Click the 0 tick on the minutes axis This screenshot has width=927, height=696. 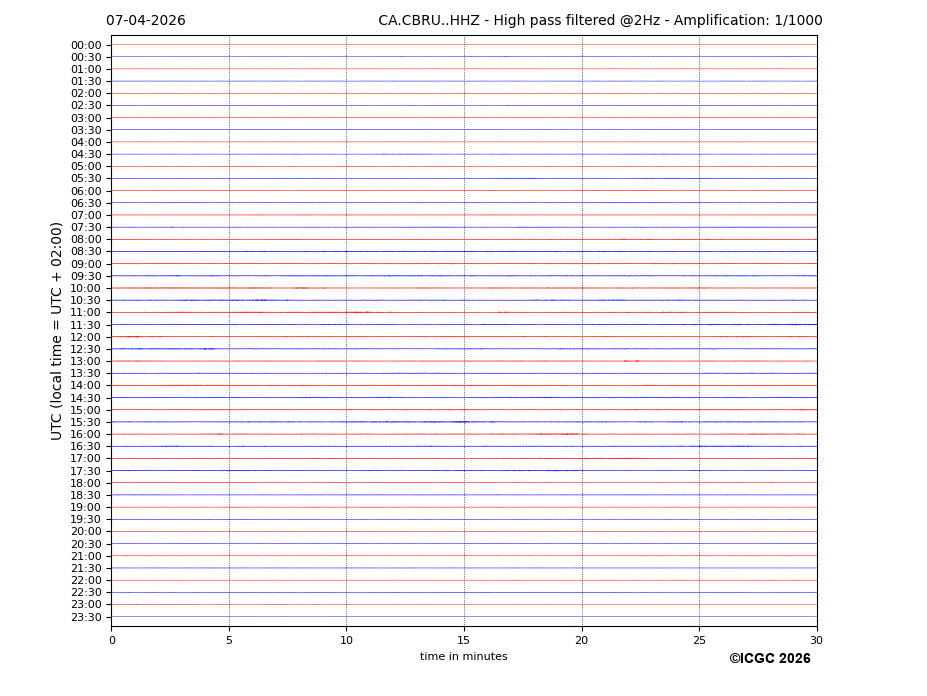pos(112,640)
